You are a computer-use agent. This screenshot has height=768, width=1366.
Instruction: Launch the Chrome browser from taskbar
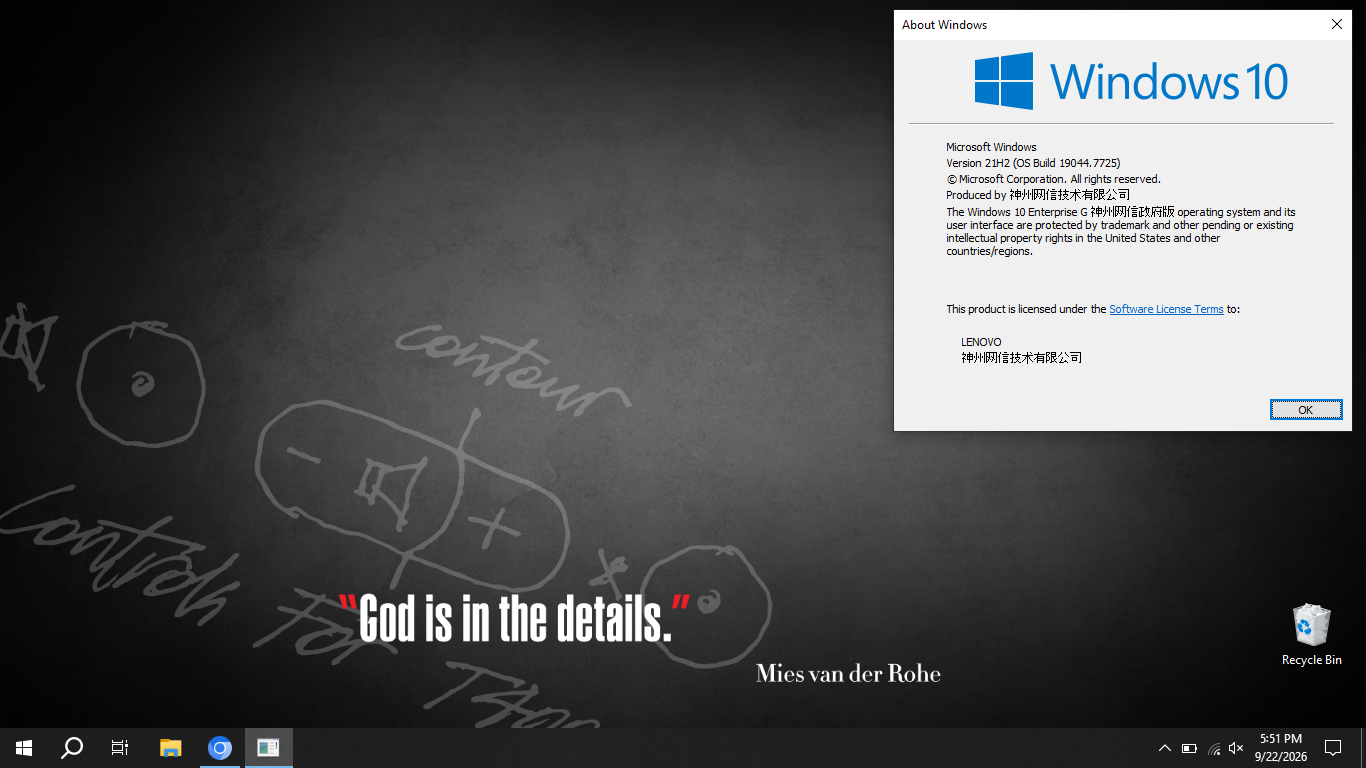(220, 748)
